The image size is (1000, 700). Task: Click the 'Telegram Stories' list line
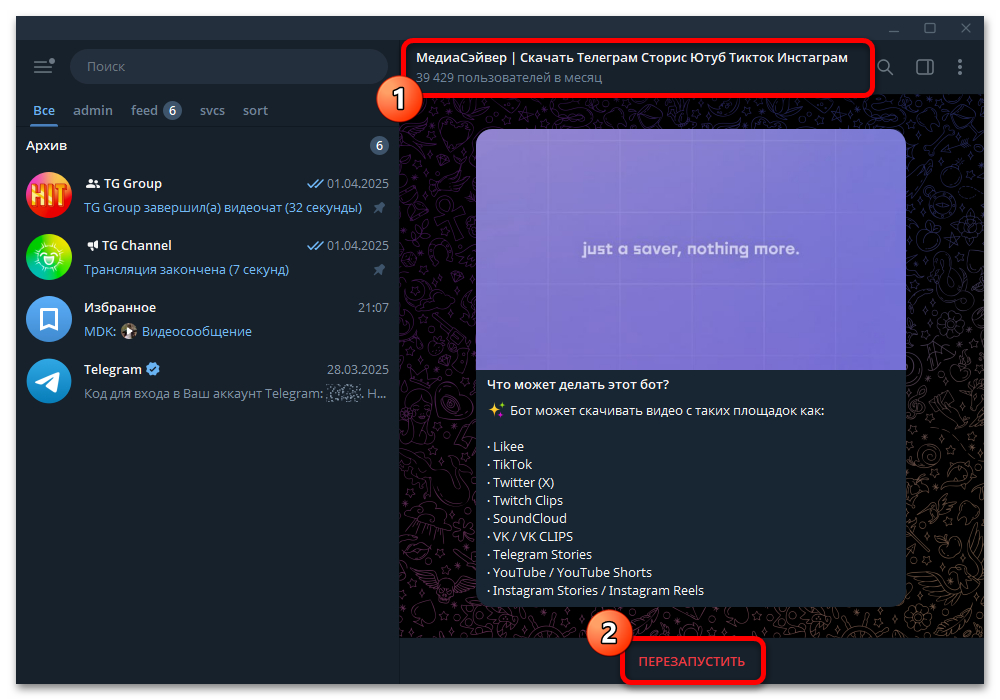tap(540, 555)
